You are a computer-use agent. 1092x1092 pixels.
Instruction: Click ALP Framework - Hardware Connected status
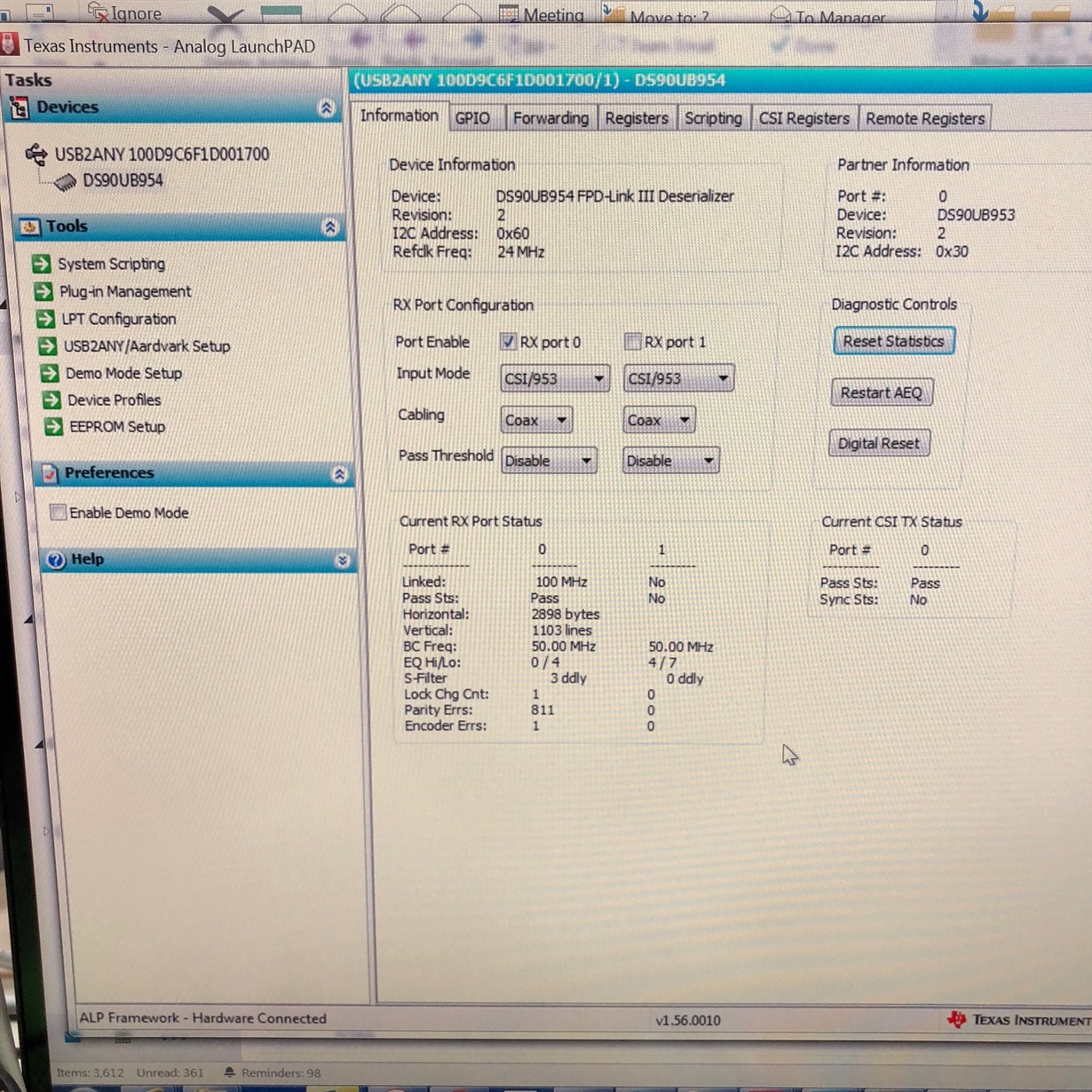[x=202, y=1018]
